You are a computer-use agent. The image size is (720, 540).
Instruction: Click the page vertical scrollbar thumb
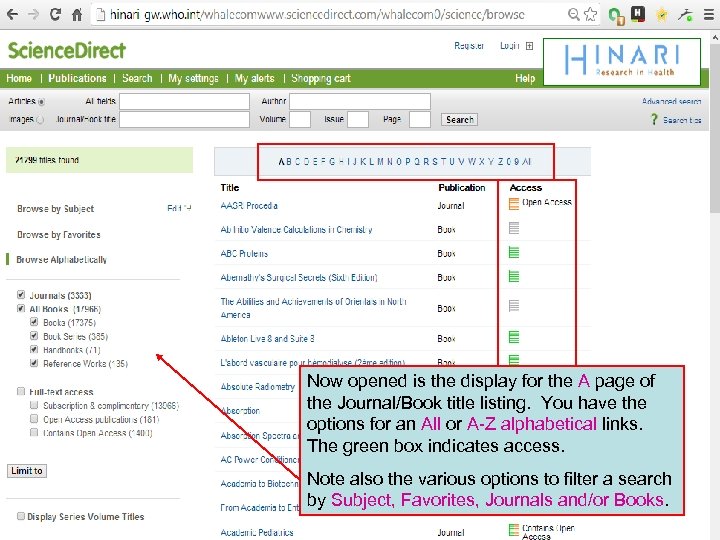coord(715,129)
